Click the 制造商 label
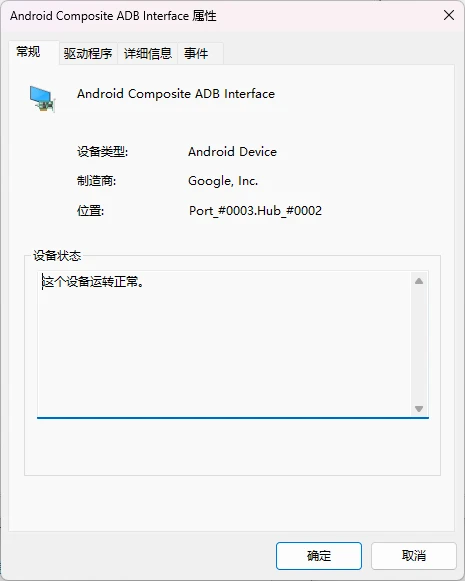 (x=96, y=181)
